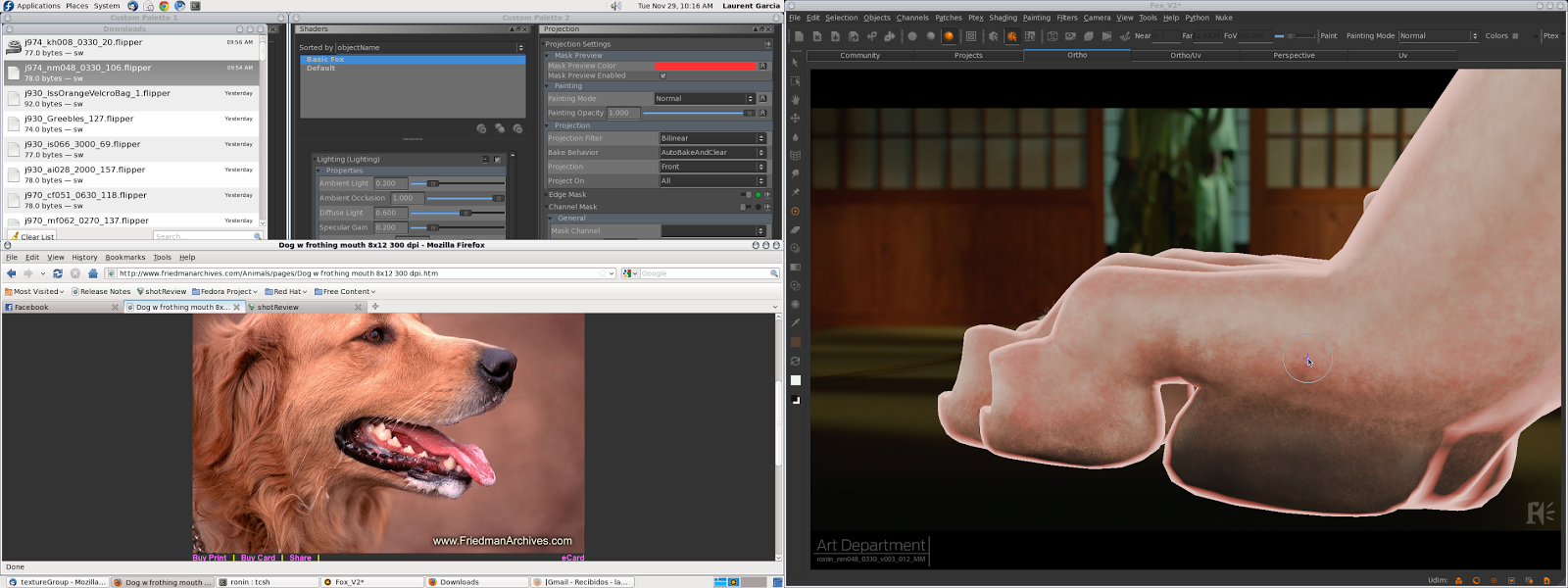Select the move transform tool in Mari tools column

pos(795,118)
